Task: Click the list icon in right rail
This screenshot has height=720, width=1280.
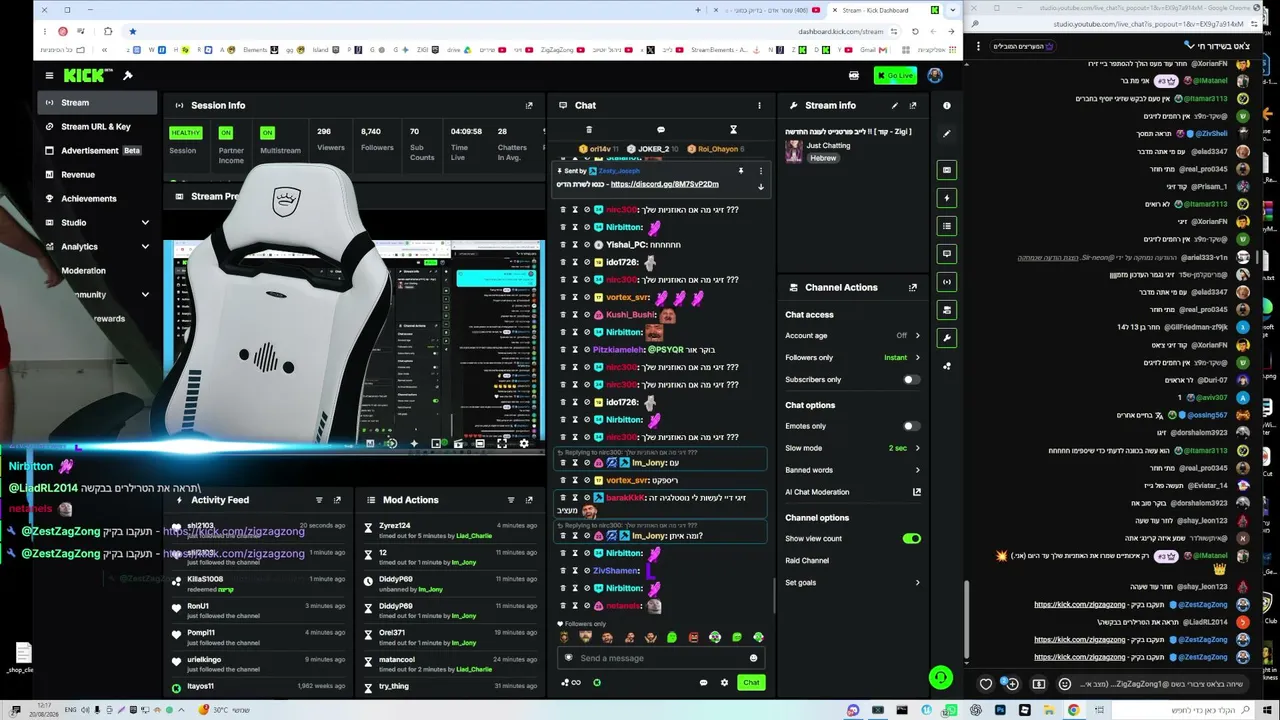Action: (x=947, y=226)
